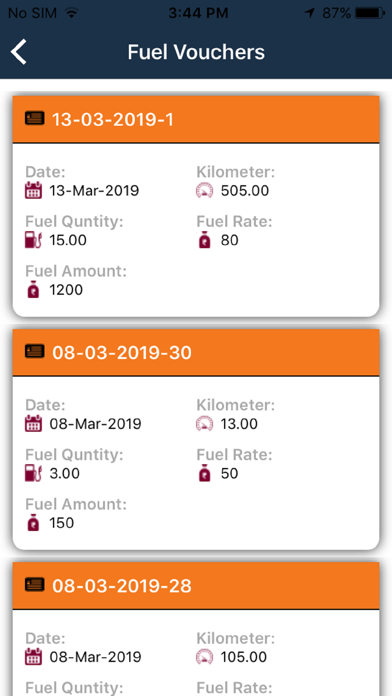The image size is (392, 696).
Task: Tap the card icon beside 13-03-2019-1
Action: (x=35, y=119)
